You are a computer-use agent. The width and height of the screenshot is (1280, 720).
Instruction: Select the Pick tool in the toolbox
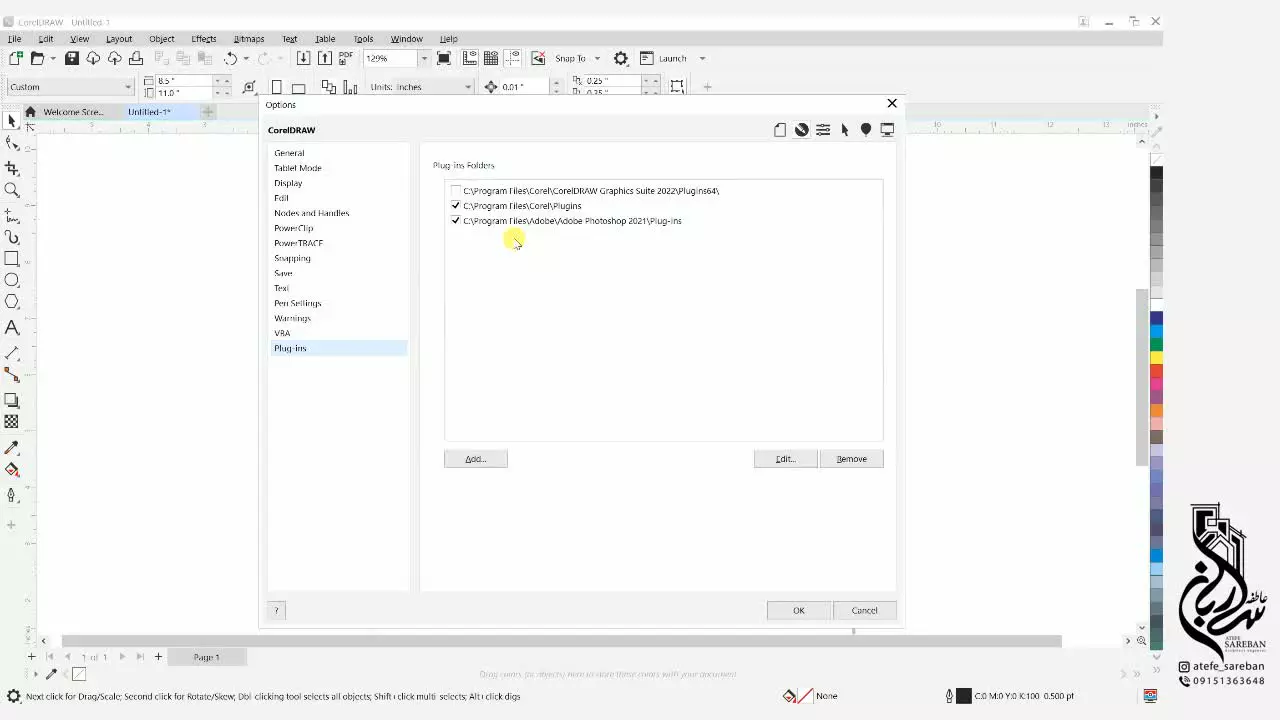(12, 121)
